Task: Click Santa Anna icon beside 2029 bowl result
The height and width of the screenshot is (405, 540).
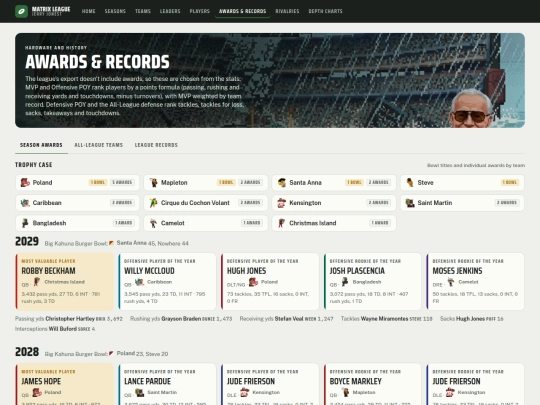Action: (x=112, y=243)
